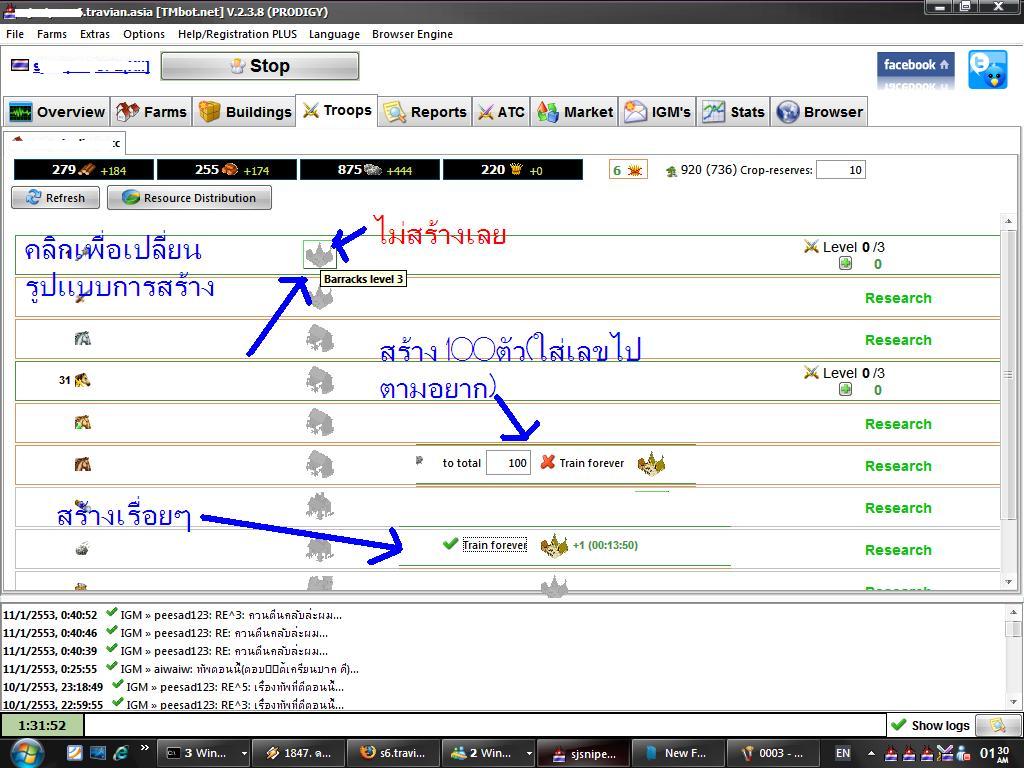
Task: Switch to the Stats tab
Action: [733, 112]
